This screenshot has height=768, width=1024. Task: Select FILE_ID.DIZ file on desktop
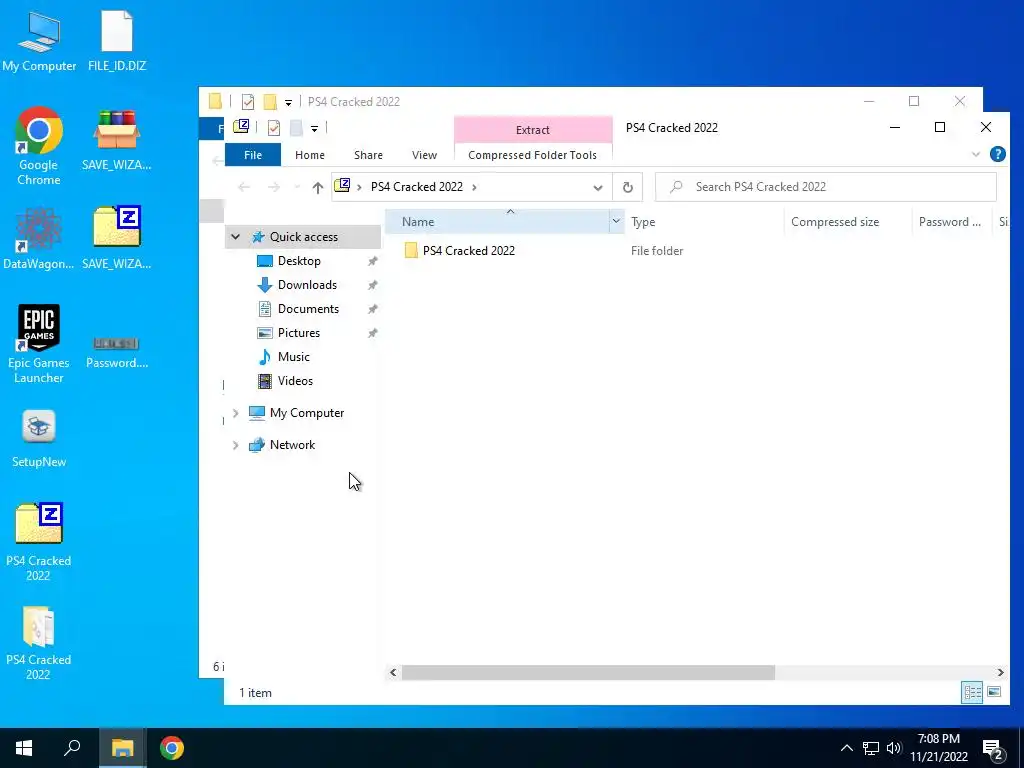click(117, 40)
